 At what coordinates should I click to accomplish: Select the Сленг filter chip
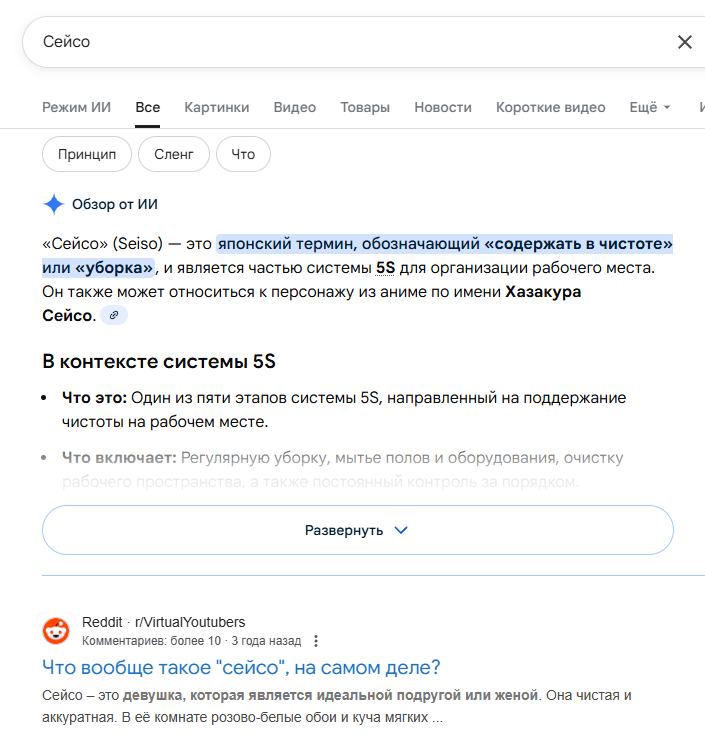174,154
